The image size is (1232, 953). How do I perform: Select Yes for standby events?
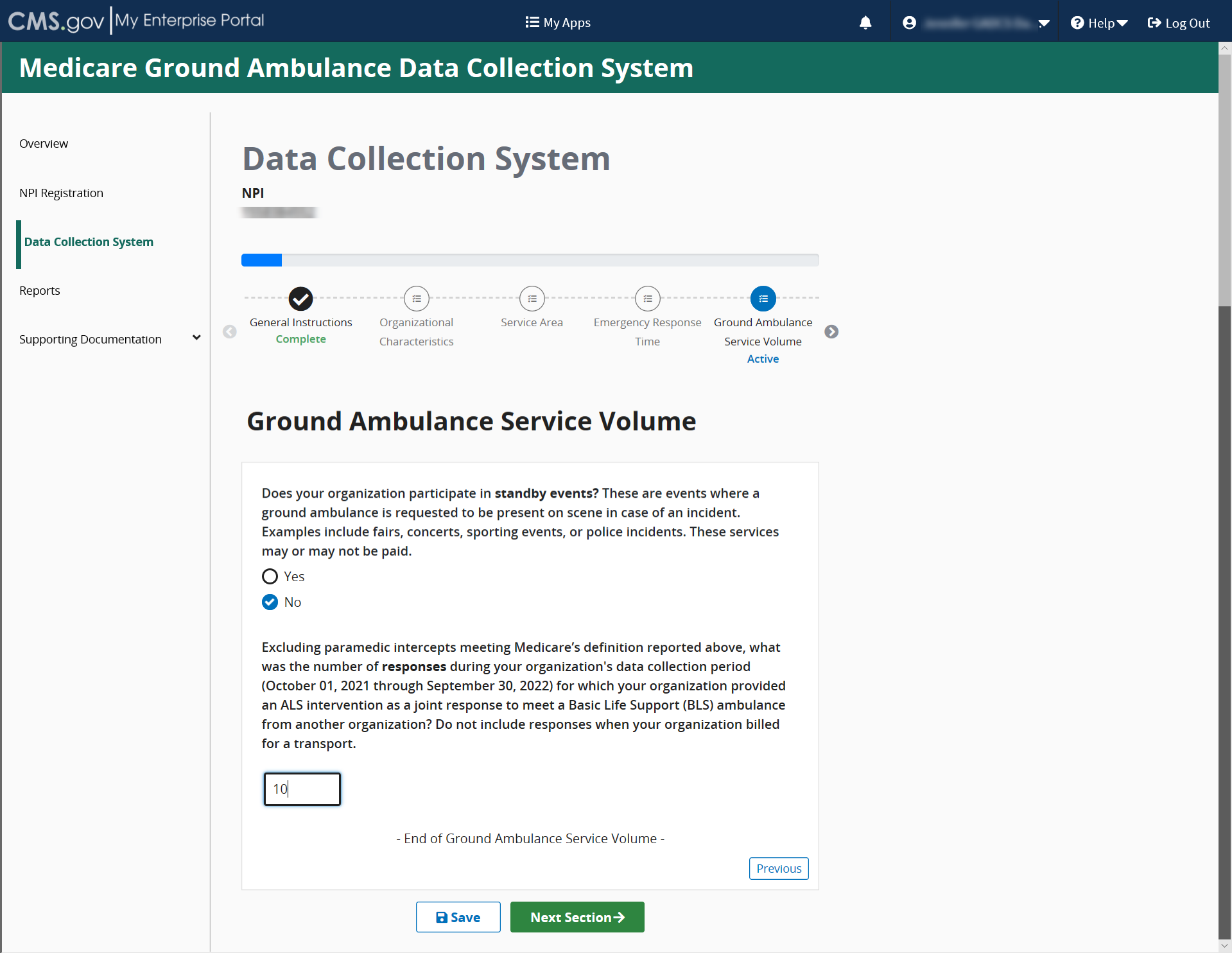(x=270, y=577)
